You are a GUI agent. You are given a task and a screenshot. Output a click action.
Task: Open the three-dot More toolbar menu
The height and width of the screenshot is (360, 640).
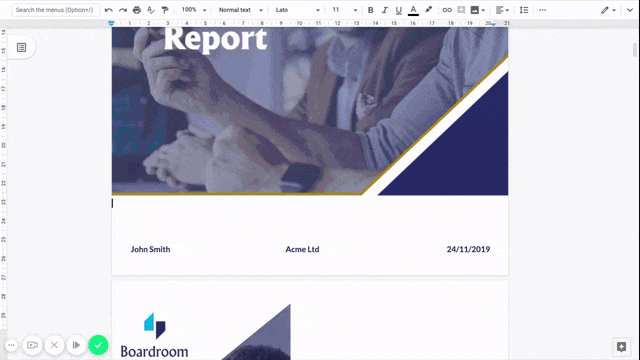[x=542, y=10]
